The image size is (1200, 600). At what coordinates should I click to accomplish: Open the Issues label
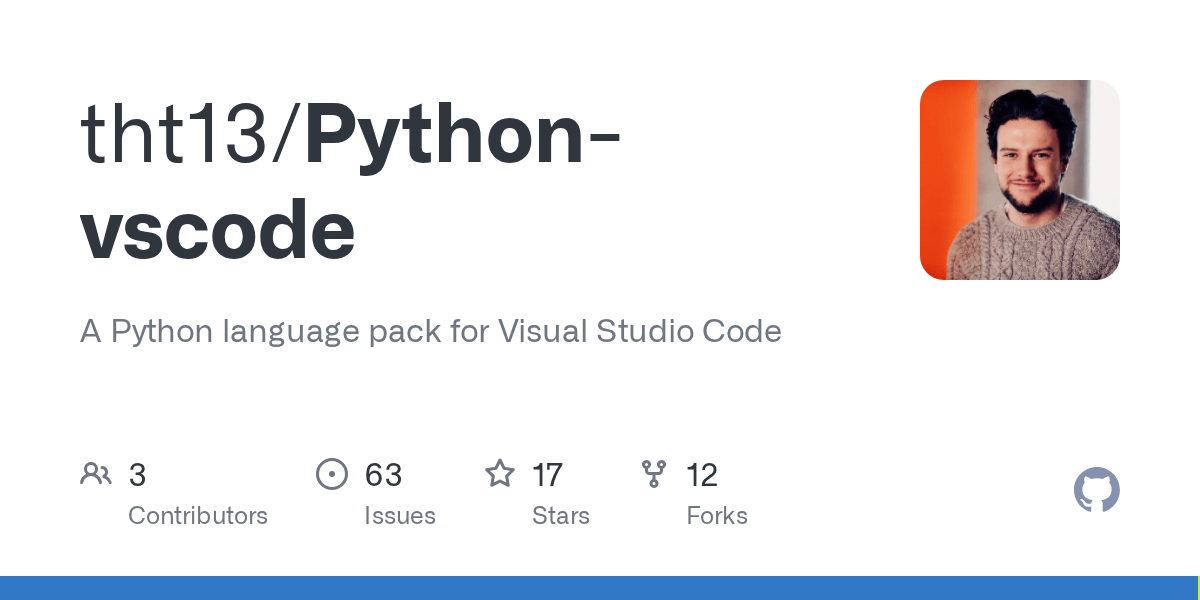point(400,516)
